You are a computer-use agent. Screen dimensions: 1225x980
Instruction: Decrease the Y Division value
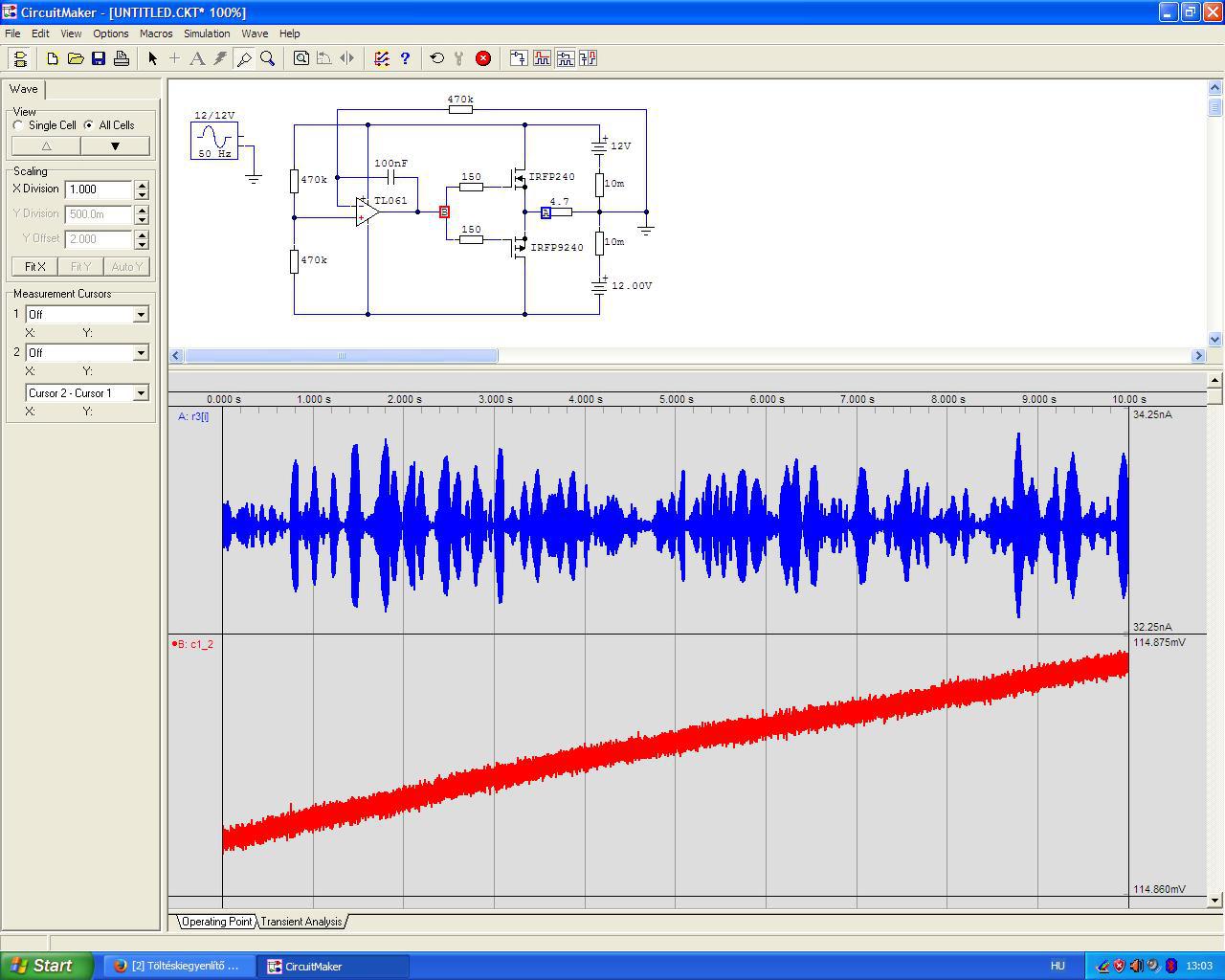pyautogui.click(x=142, y=219)
